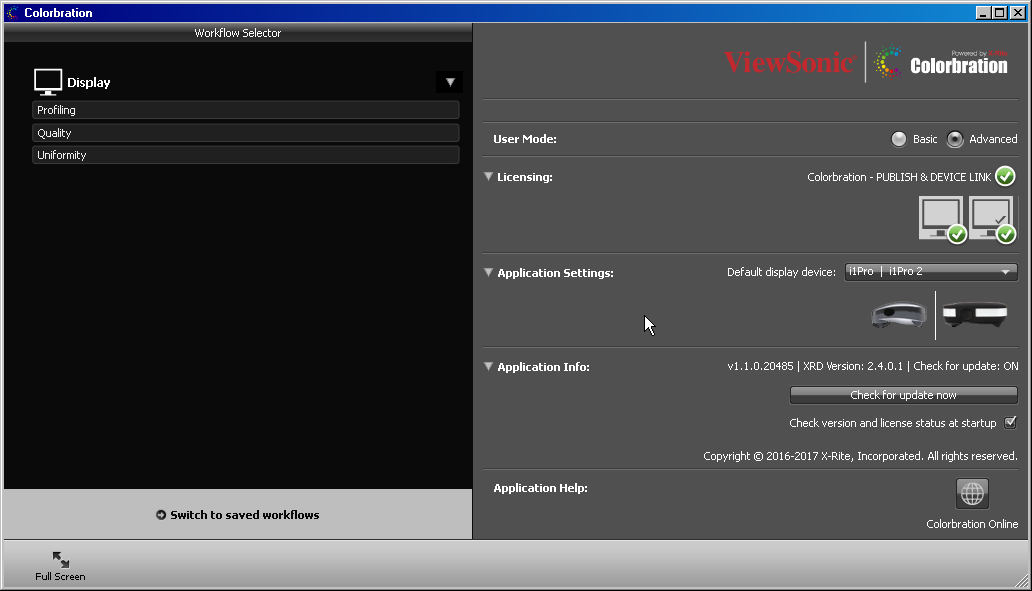Collapse the Application Info section
The height and width of the screenshot is (591, 1032).
click(488, 367)
